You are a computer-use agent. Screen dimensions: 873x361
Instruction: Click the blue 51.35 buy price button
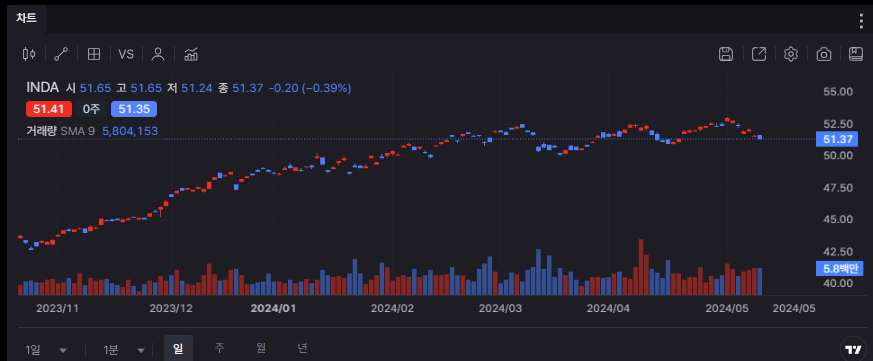tap(134, 109)
